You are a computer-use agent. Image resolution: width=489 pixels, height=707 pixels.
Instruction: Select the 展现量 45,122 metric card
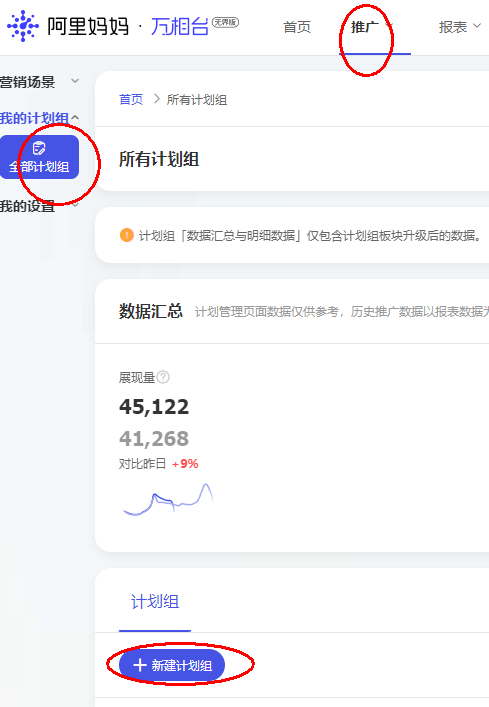167,442
